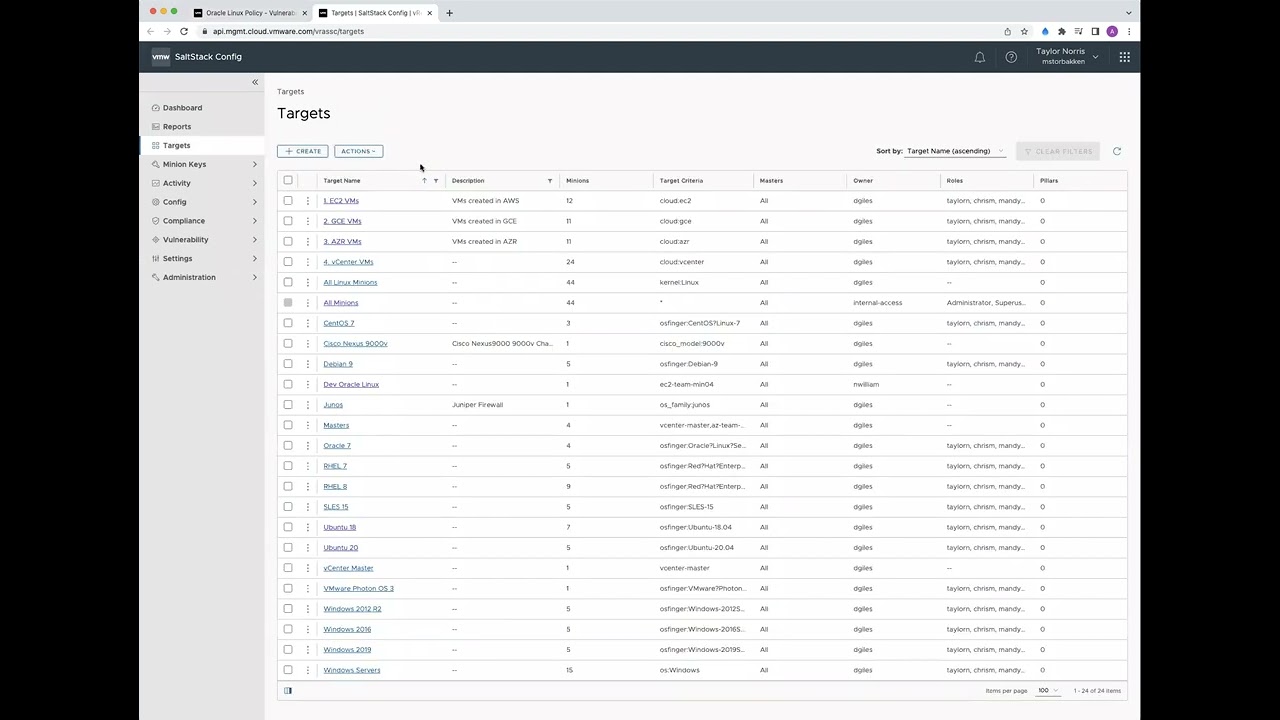1280x720 pixels.
Task: Click the Pillars column header
Action: (x=1049, y=181)
